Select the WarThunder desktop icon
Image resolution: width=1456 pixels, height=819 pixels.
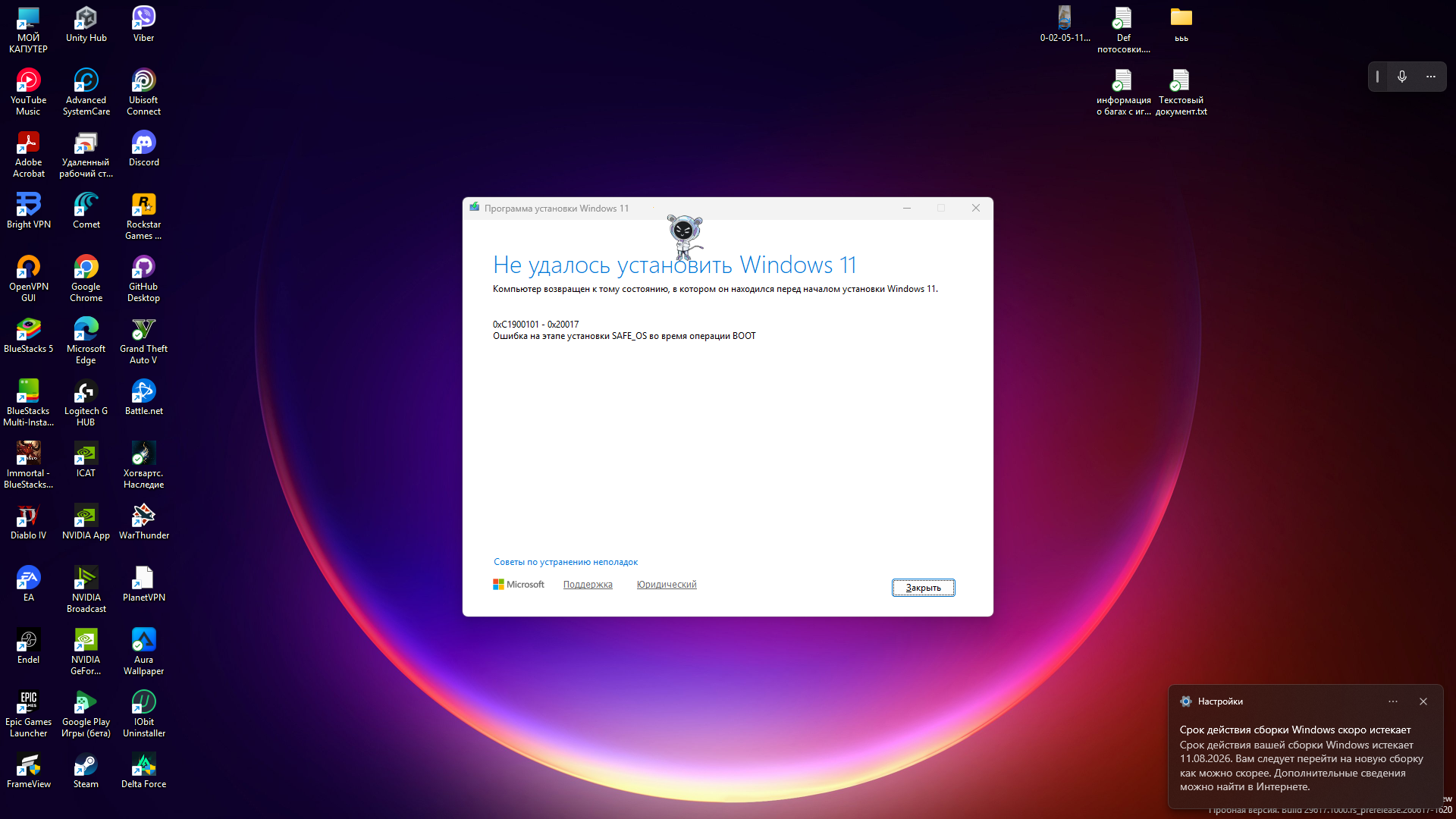(143, 522)
